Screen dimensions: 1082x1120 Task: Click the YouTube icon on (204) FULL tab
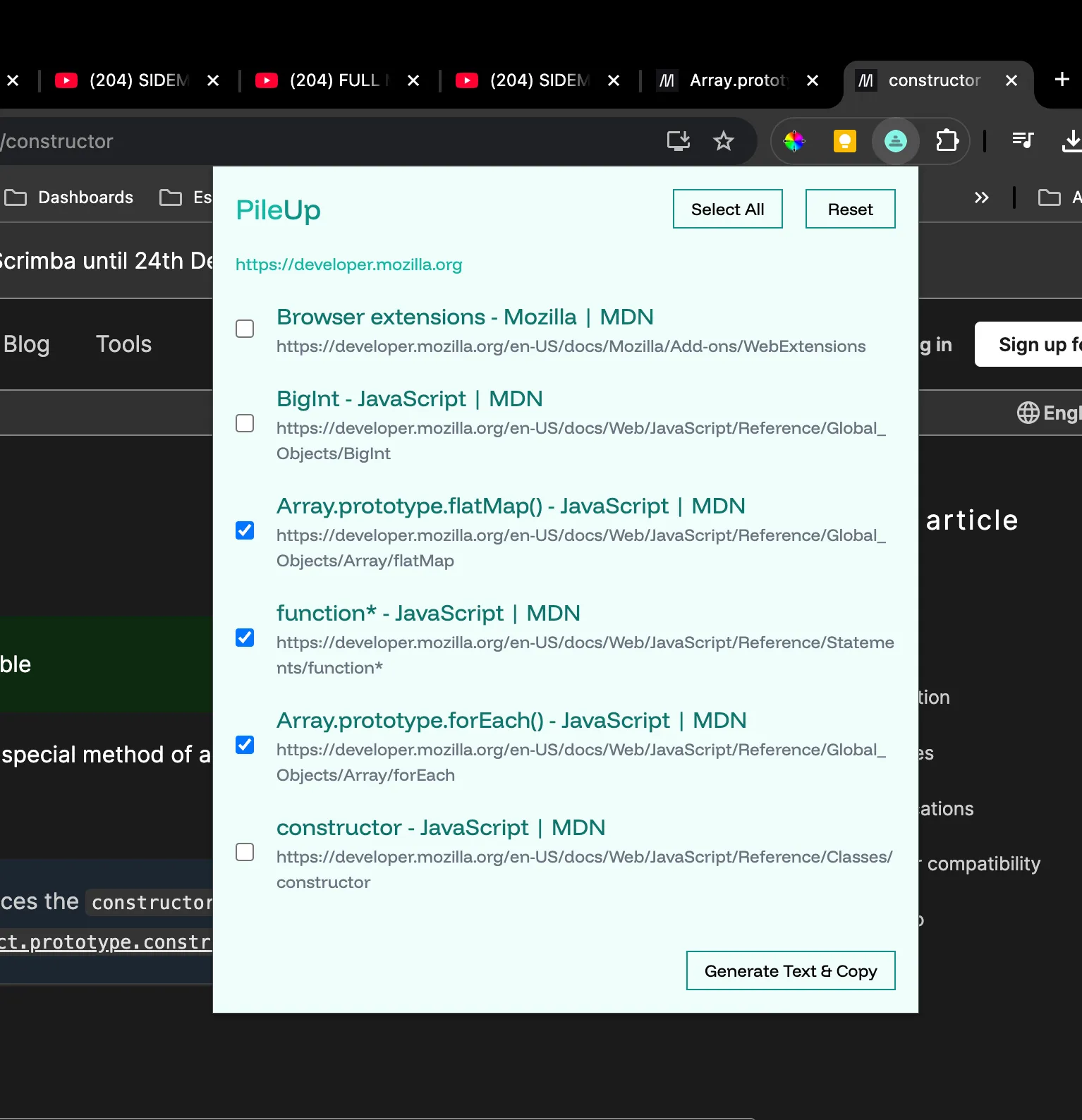[266, 80]
